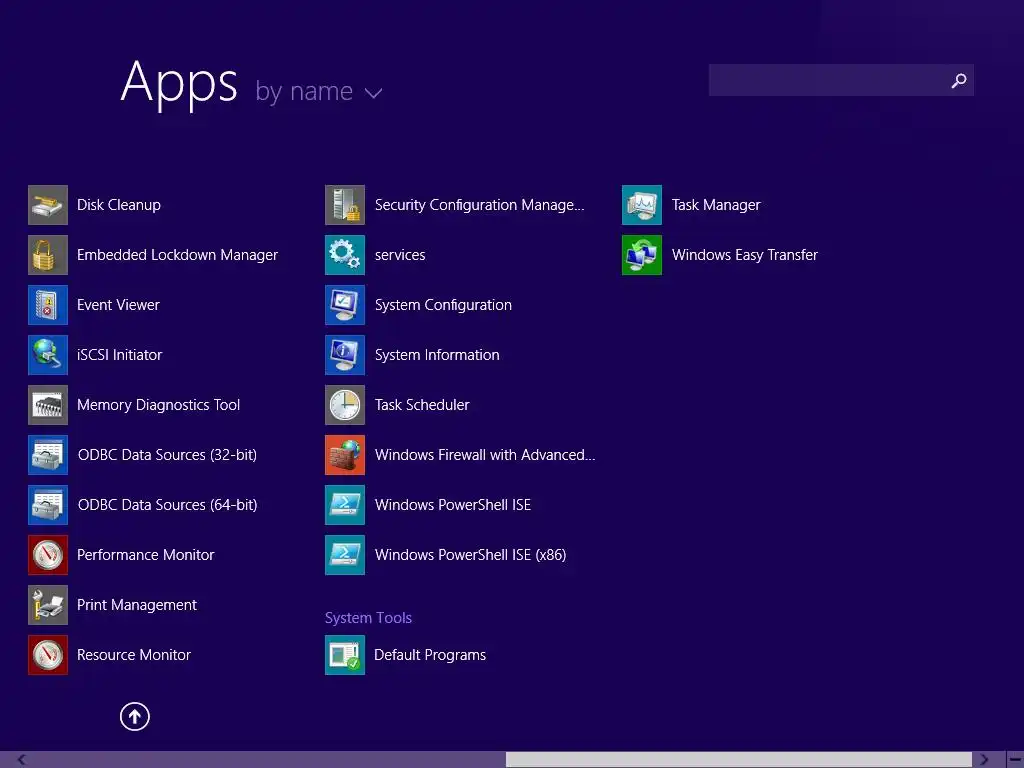
Task: Click the 'Memory Diagnostics Tool' label
Action: coord(159,405)
